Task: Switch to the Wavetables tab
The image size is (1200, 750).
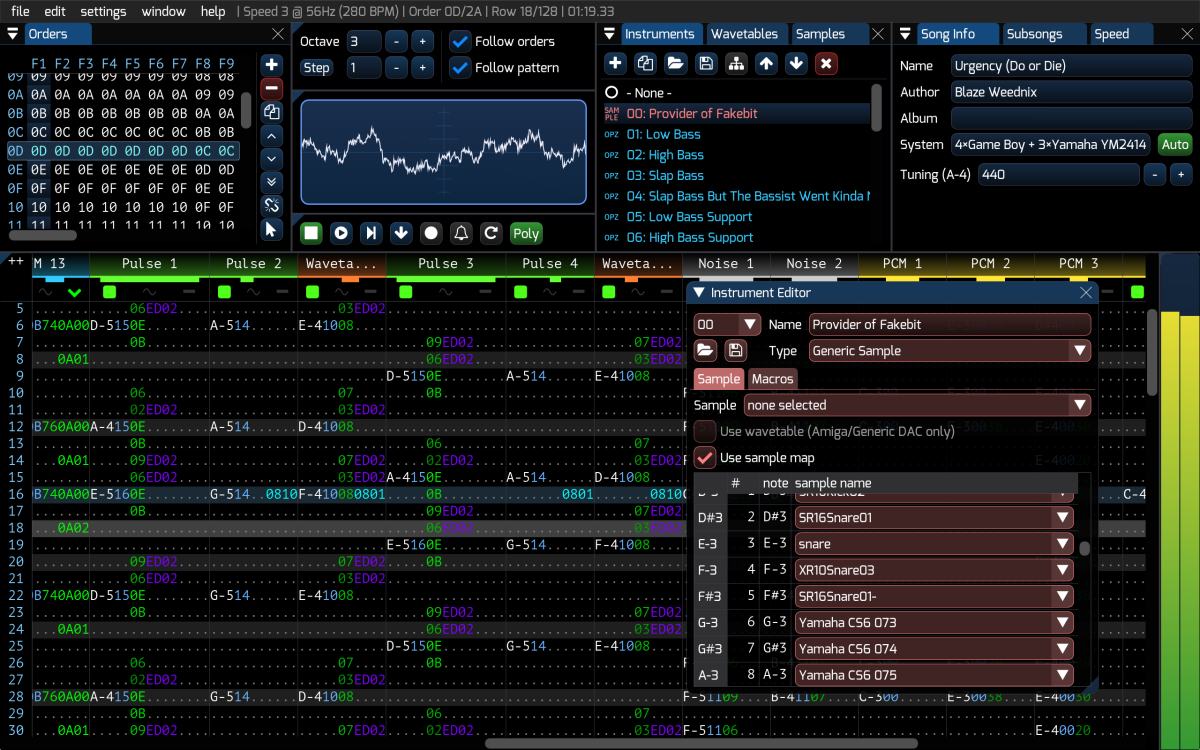Action: 744,34
